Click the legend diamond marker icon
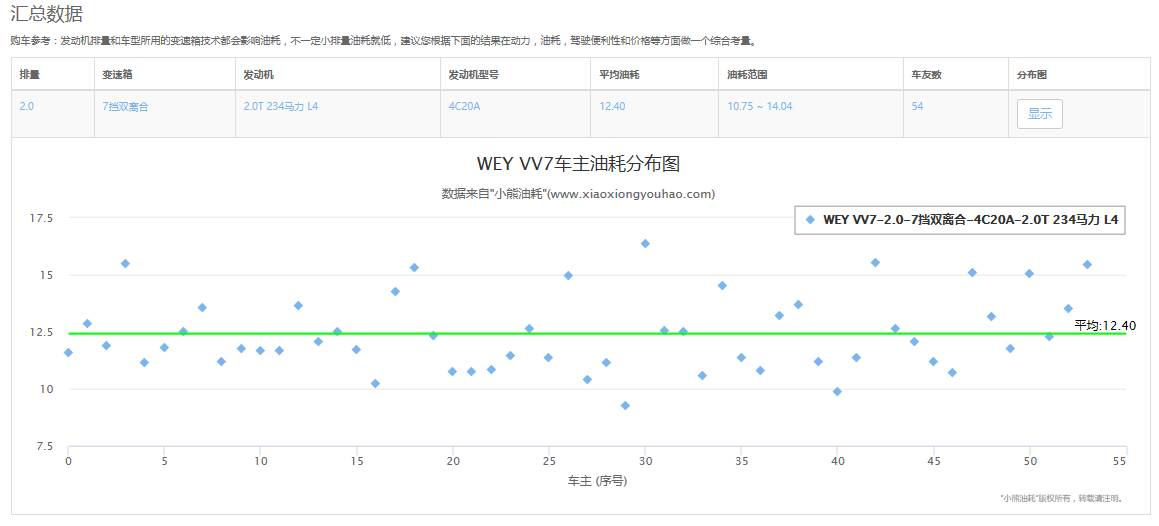 pos(810,219)
